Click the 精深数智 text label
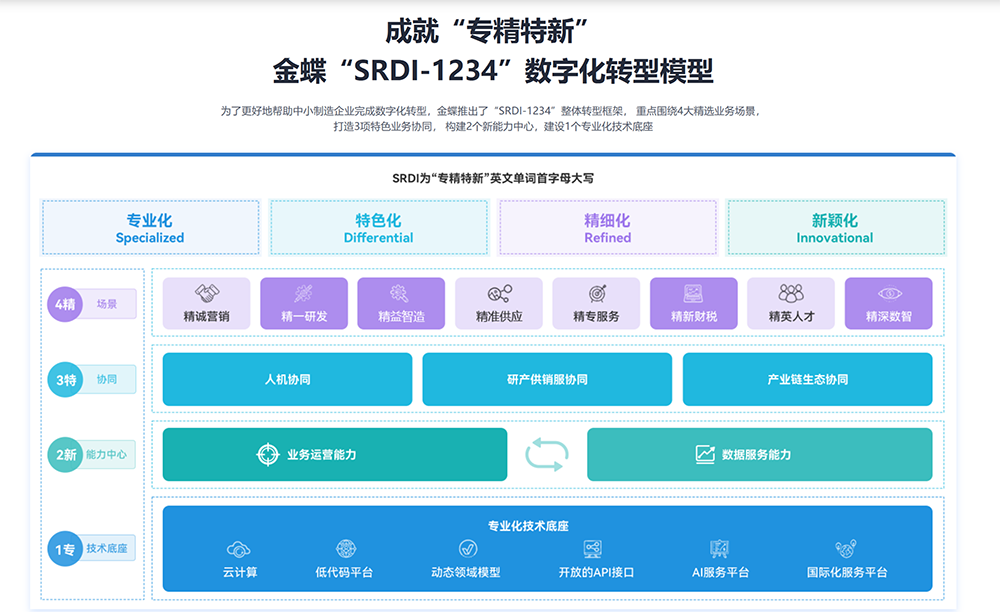1000x612 pixels. click(x=889, y=316)
